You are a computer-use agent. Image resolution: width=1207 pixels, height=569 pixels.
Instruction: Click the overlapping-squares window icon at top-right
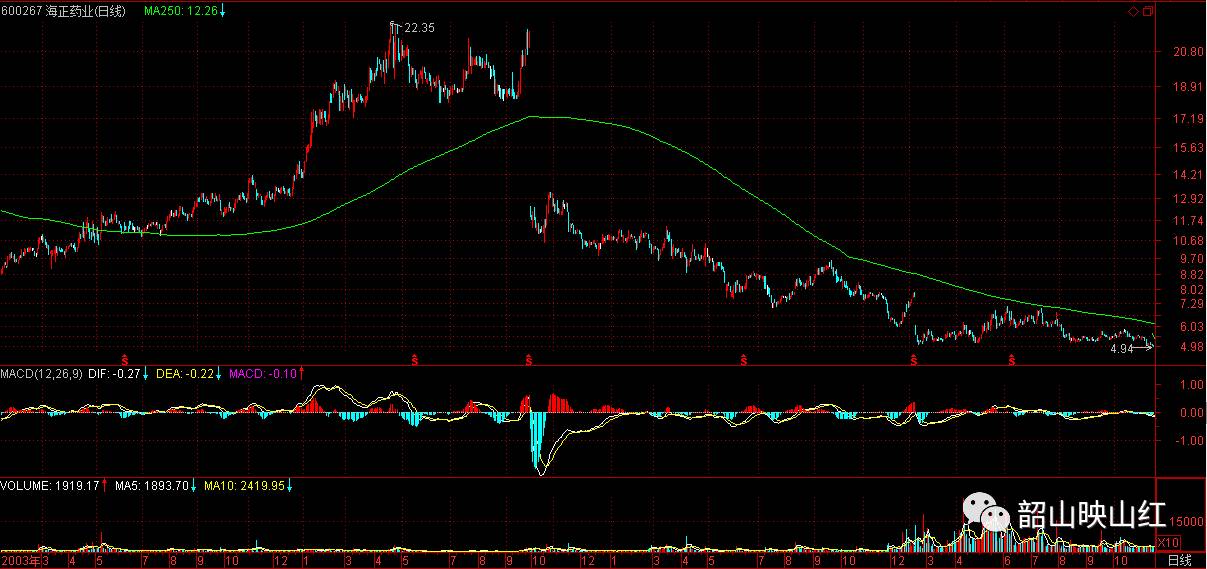tap(1148, 12)
